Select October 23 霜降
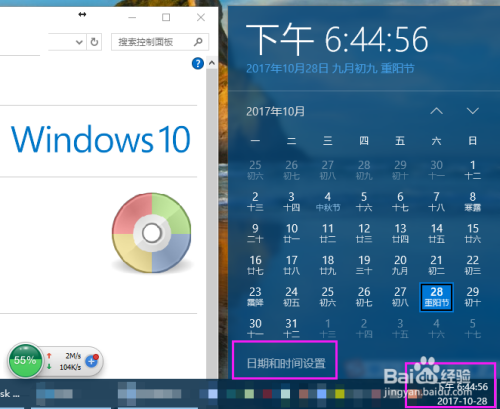Image resolution: width=500 pixels, height=409 pixels. tap(255, 297)
